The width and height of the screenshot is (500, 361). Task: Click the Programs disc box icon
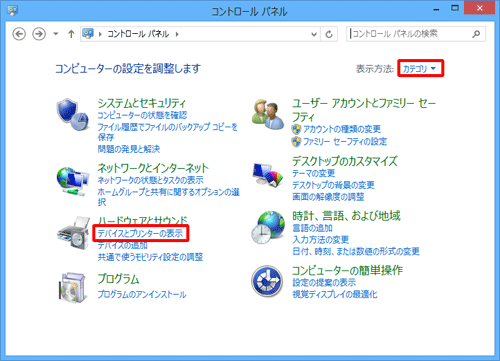[72, 287]
